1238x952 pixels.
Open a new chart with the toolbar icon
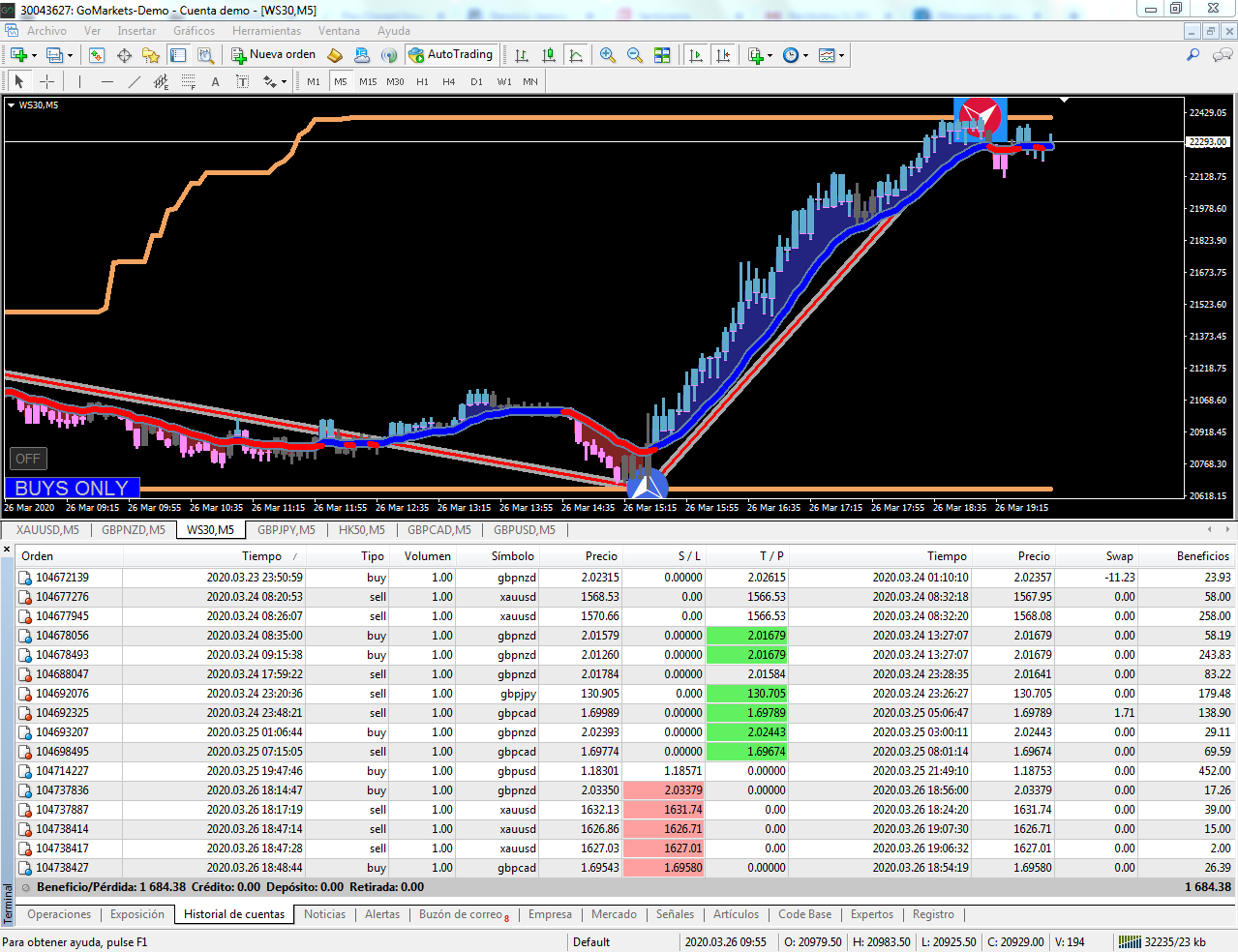coord(18,55)
